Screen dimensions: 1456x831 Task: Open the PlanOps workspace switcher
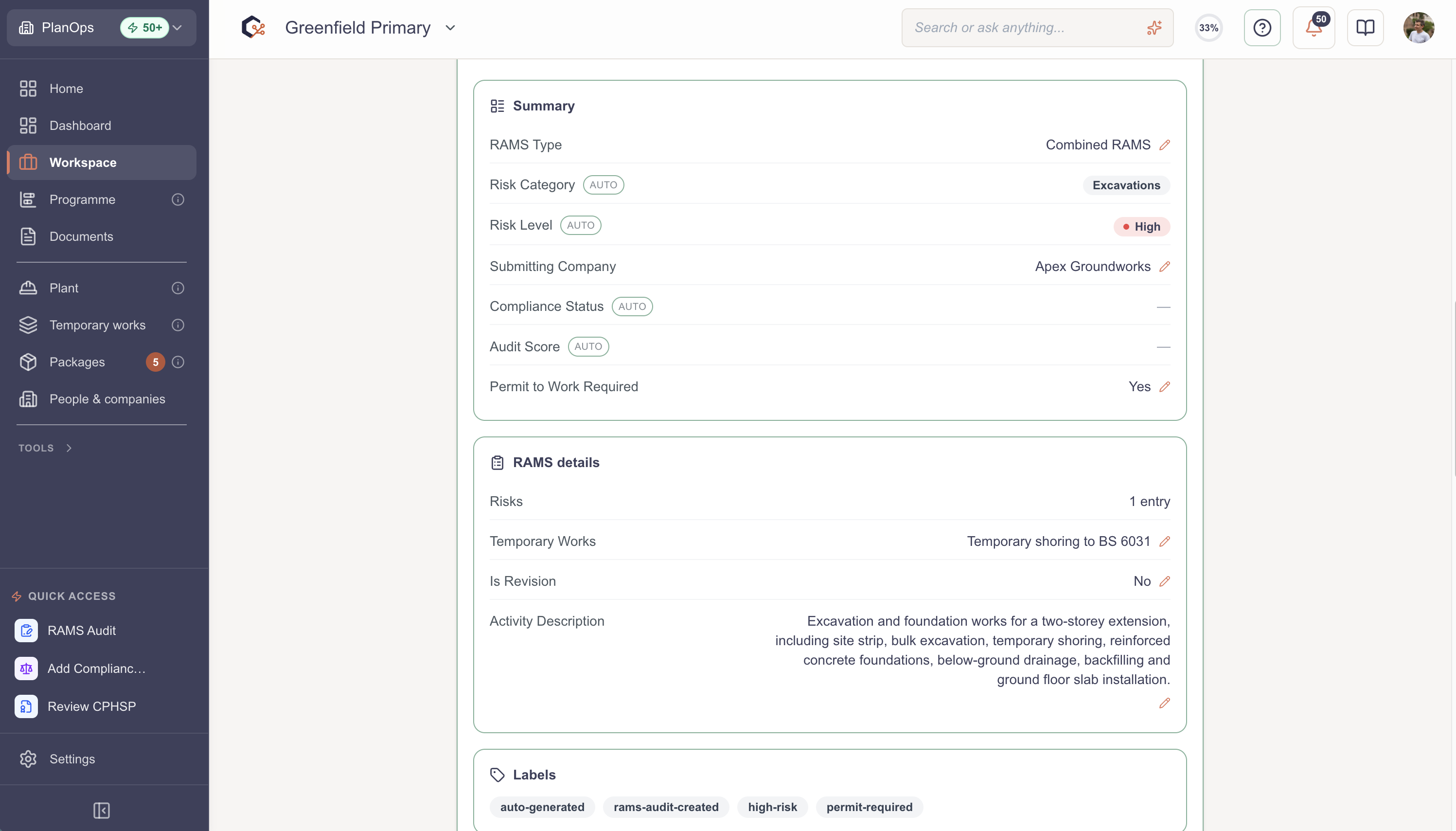(102, 27)
